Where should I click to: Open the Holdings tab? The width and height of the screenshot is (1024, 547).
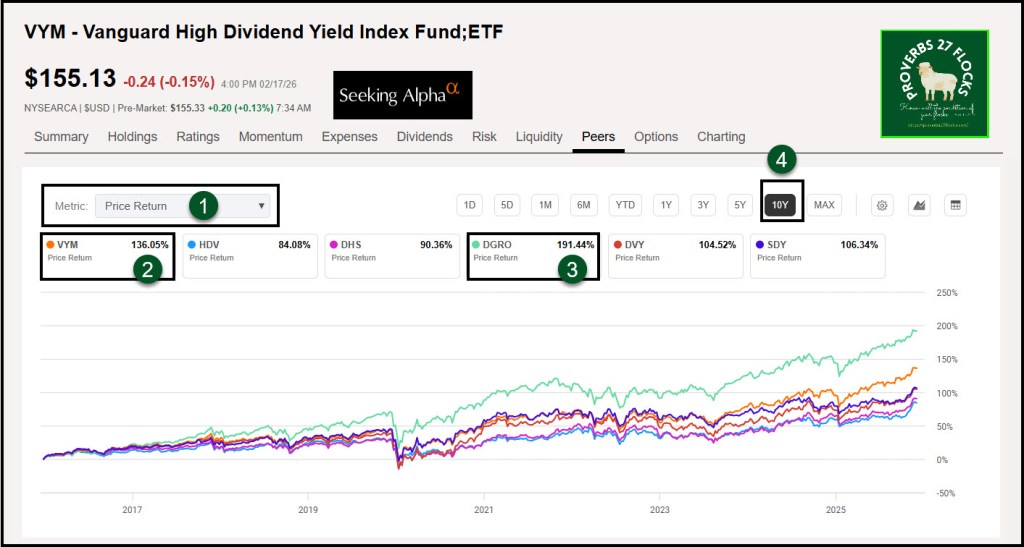132,137
